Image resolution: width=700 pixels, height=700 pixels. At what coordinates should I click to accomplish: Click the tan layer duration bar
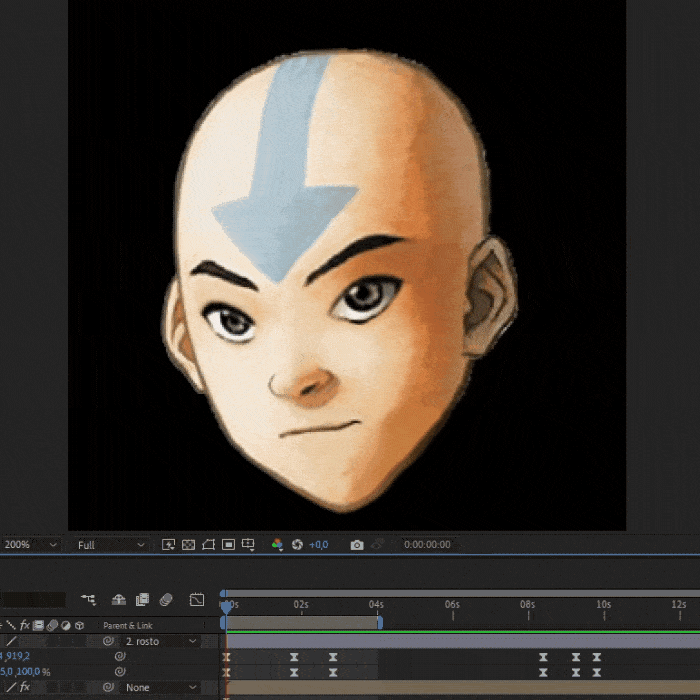pyautogui.click(x=463, y=688)
